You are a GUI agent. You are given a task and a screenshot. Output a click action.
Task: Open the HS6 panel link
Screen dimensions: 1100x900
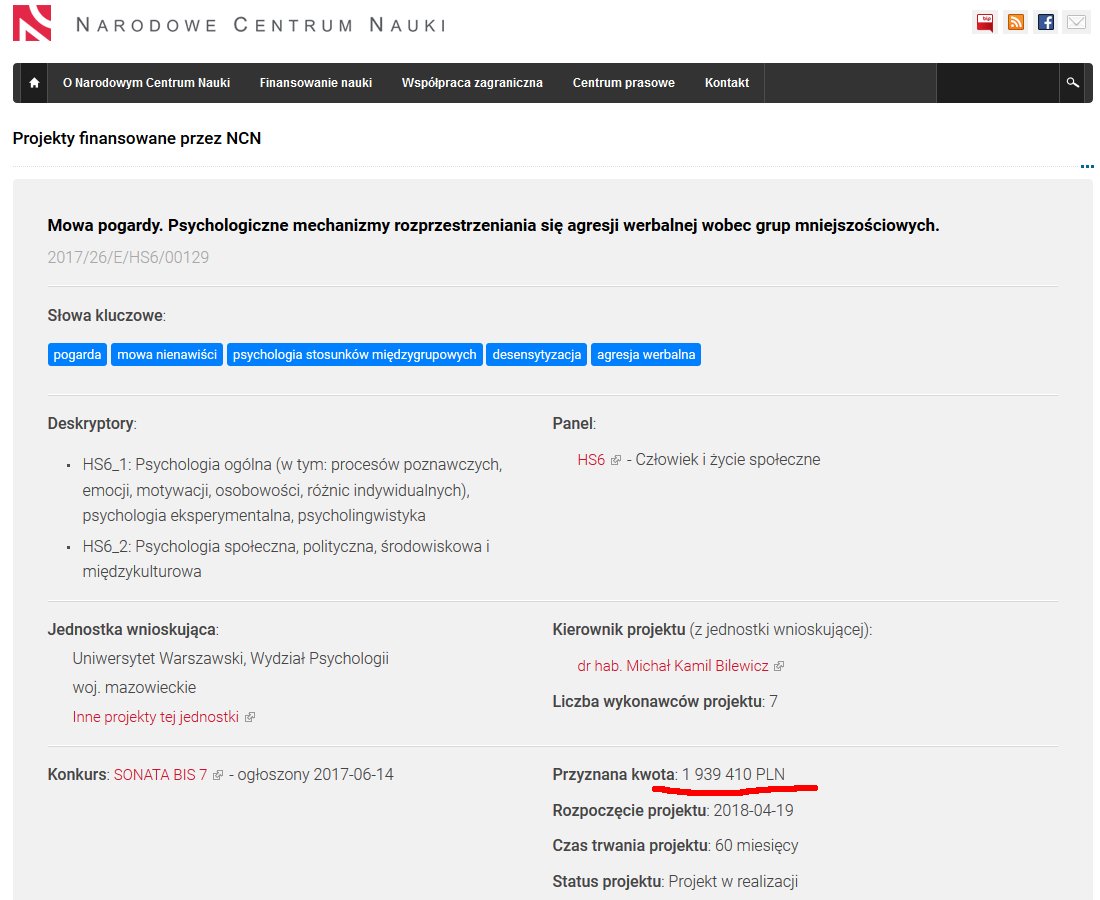click(x=591, y=460)
